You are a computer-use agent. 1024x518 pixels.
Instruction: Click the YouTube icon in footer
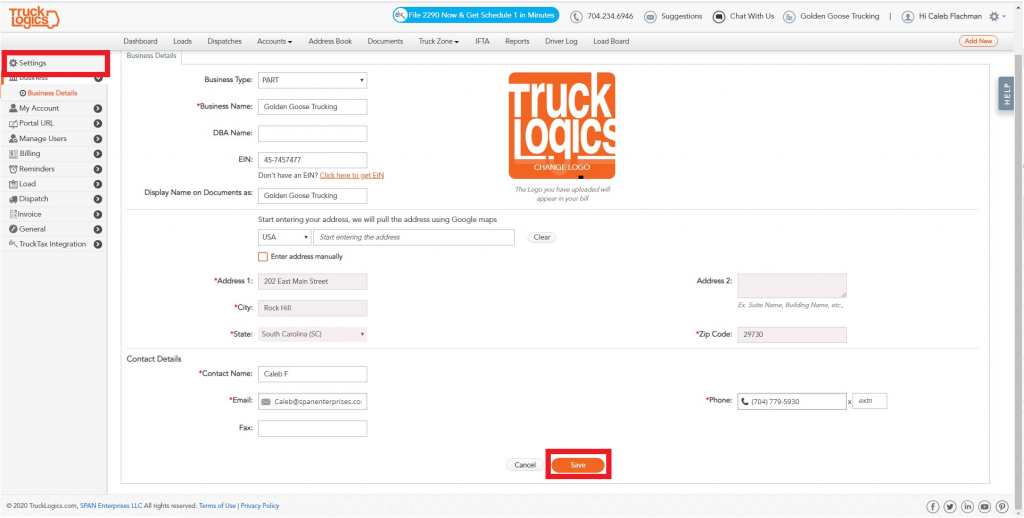pos(984,506)
